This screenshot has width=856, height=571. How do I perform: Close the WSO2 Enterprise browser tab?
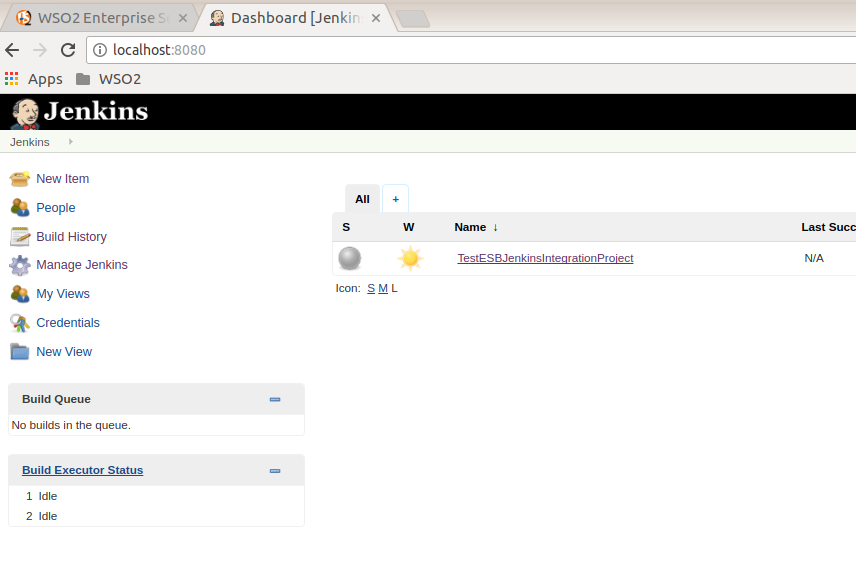coord(183,18)
